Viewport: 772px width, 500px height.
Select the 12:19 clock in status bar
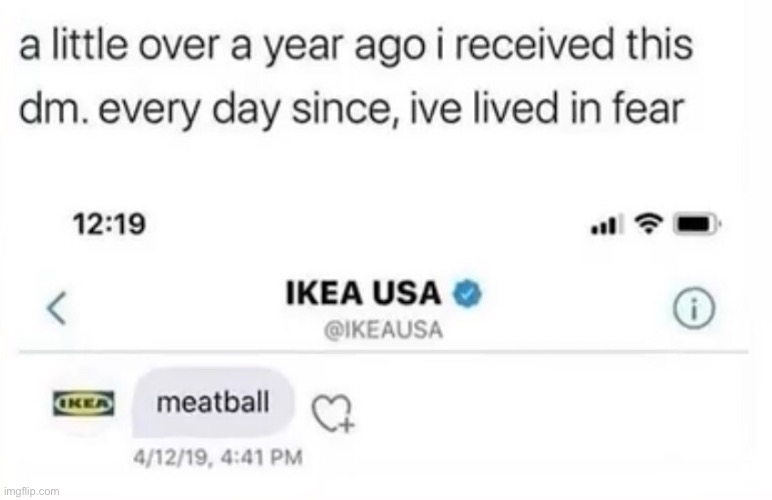(x=109, y=224)
